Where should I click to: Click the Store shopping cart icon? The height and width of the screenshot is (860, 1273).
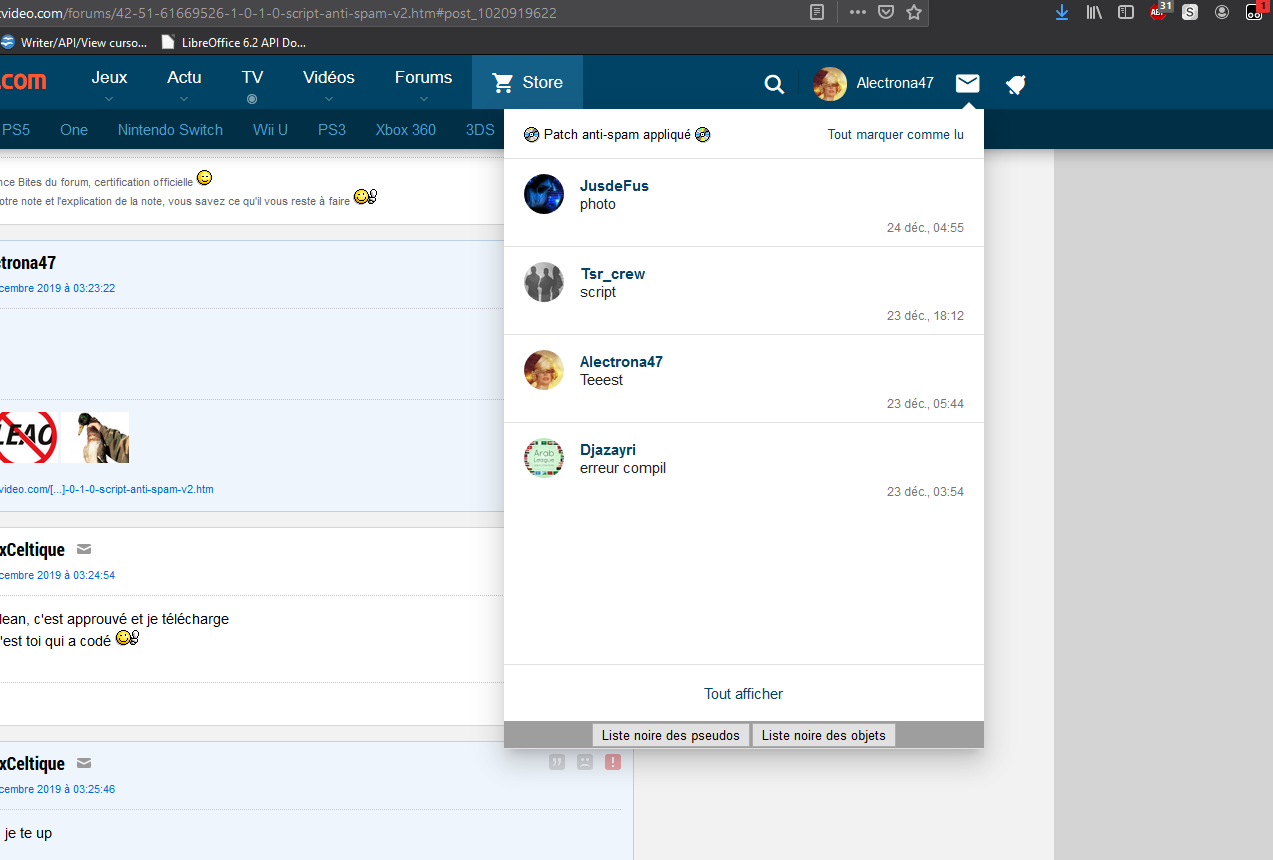(x=502, y=83)
